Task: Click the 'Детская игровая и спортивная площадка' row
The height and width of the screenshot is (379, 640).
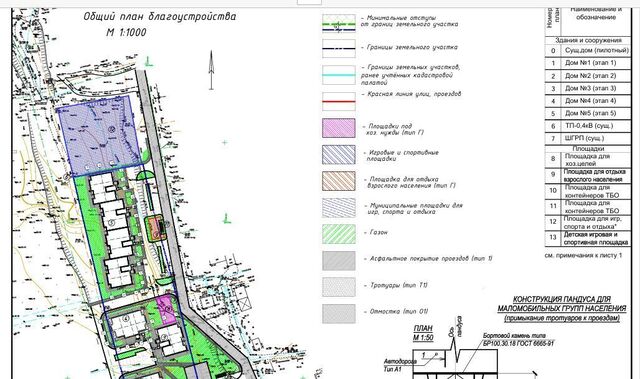Action: tap(588, 239)
